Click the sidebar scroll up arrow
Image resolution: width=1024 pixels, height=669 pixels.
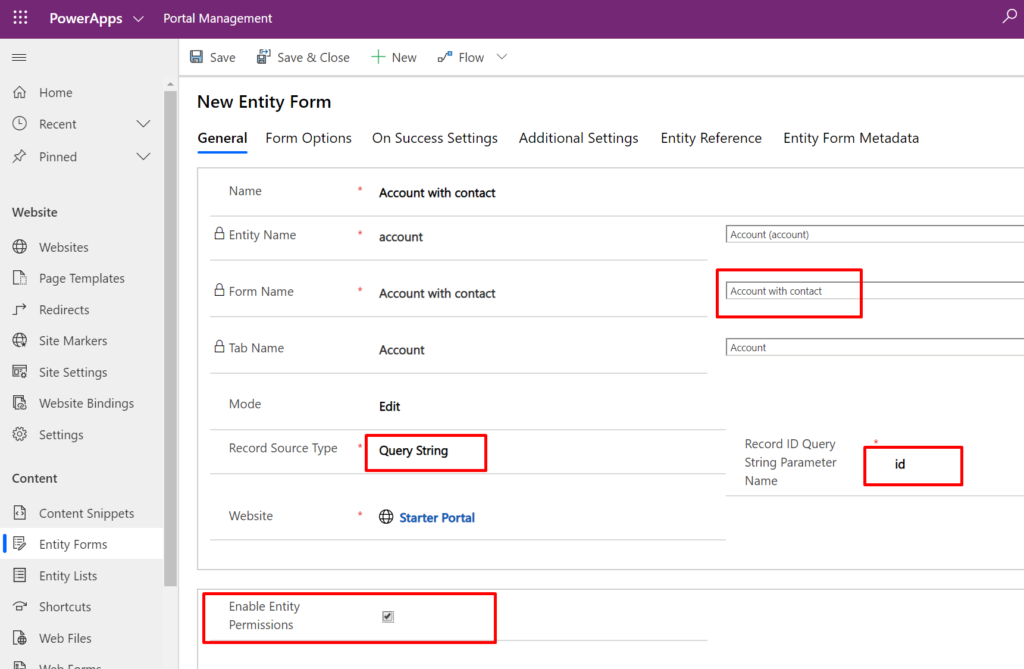point(170,84)
